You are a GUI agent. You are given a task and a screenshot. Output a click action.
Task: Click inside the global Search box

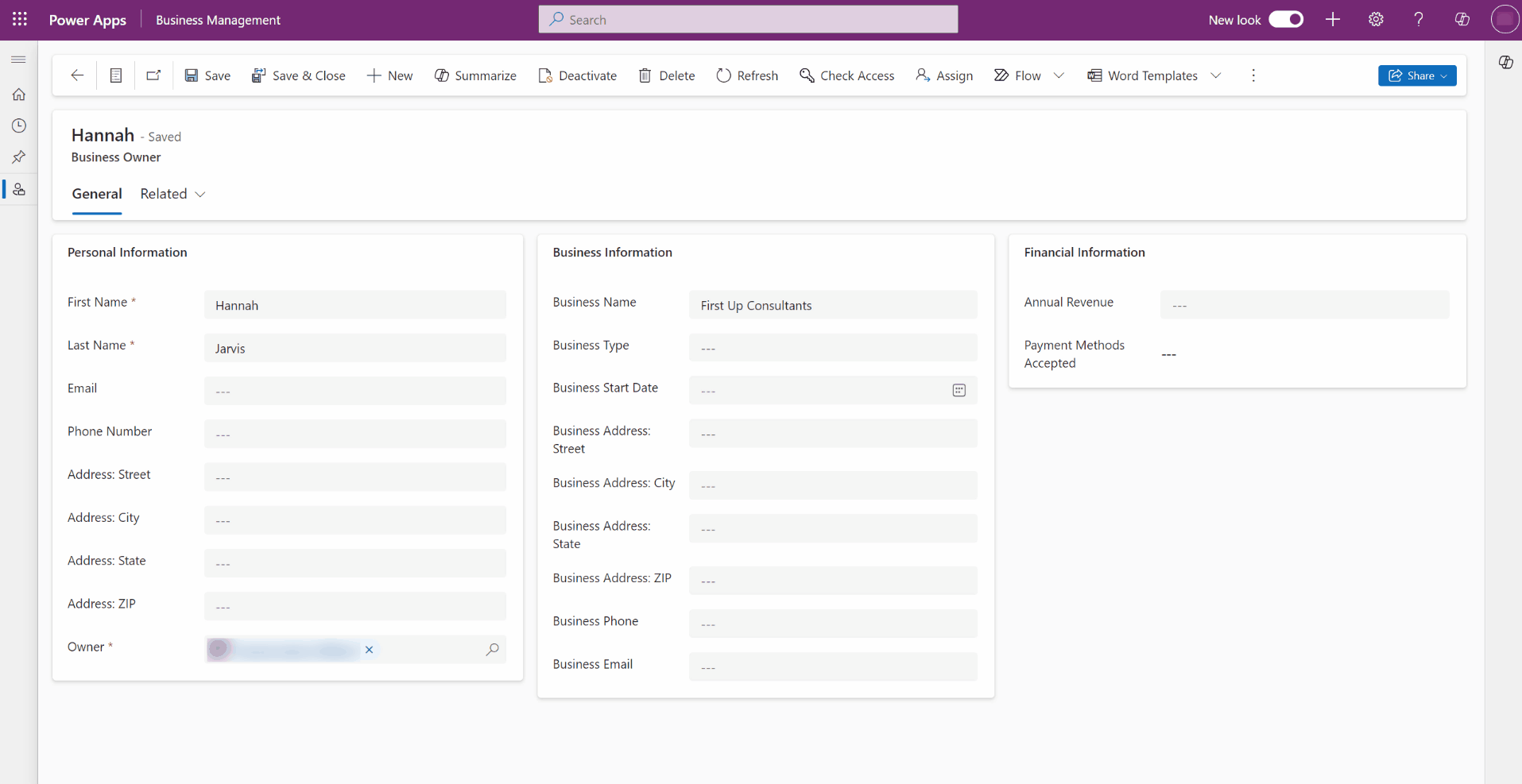point(747,19)
